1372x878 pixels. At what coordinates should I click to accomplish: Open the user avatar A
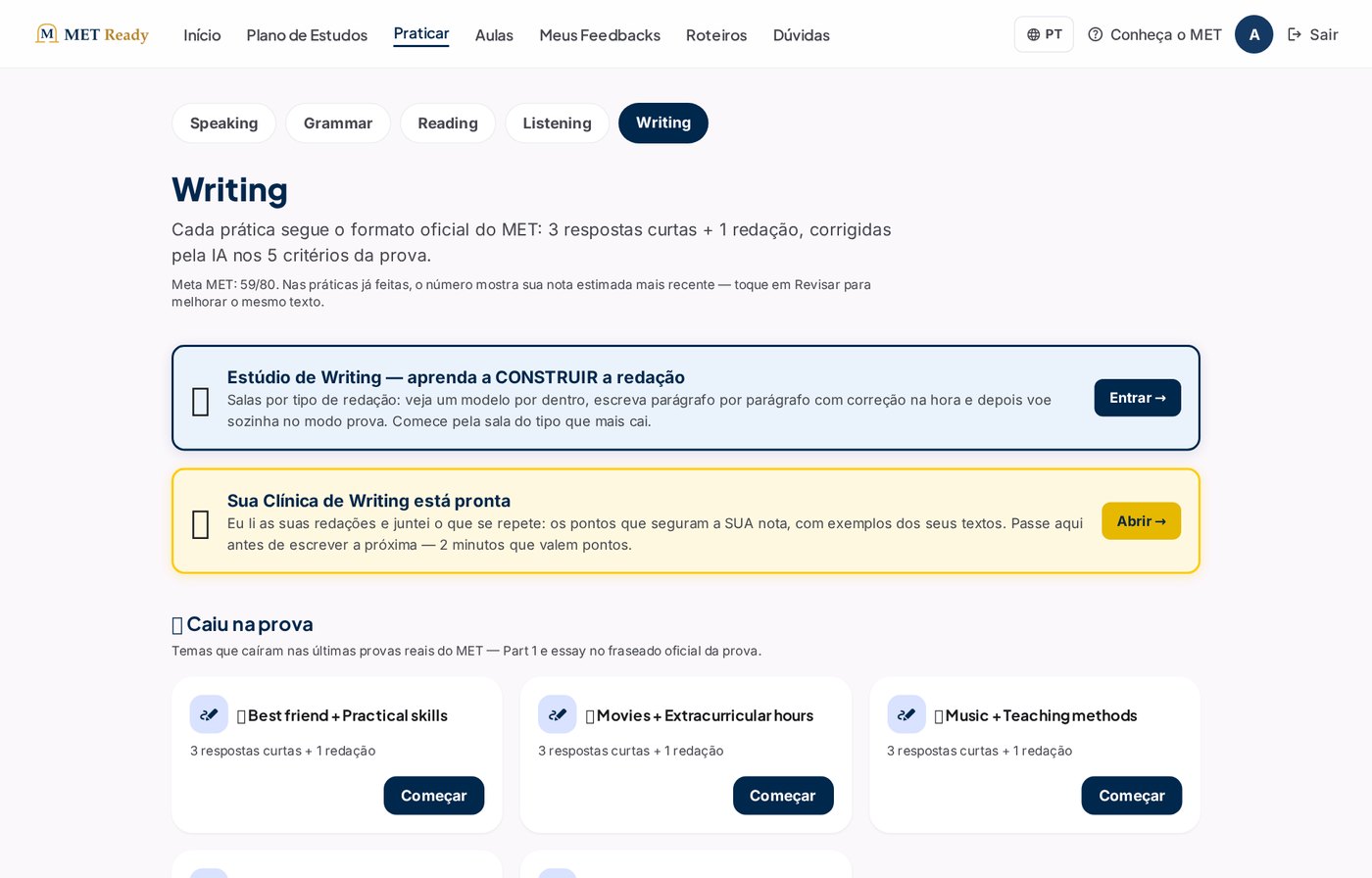pyautogui.click(x=1253, y=34)
